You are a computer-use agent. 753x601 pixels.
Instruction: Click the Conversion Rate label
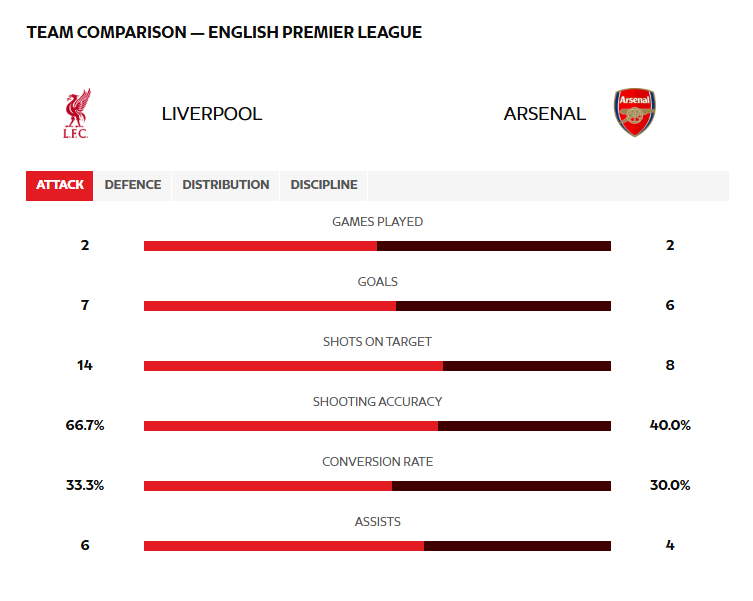[377, 462]
